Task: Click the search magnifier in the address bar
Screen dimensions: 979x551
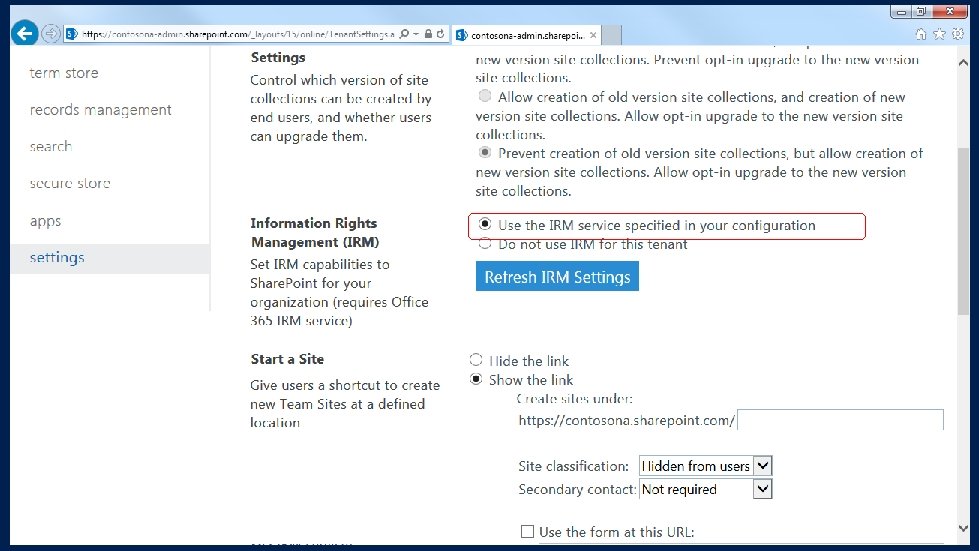Action: [x=404, y=34]
